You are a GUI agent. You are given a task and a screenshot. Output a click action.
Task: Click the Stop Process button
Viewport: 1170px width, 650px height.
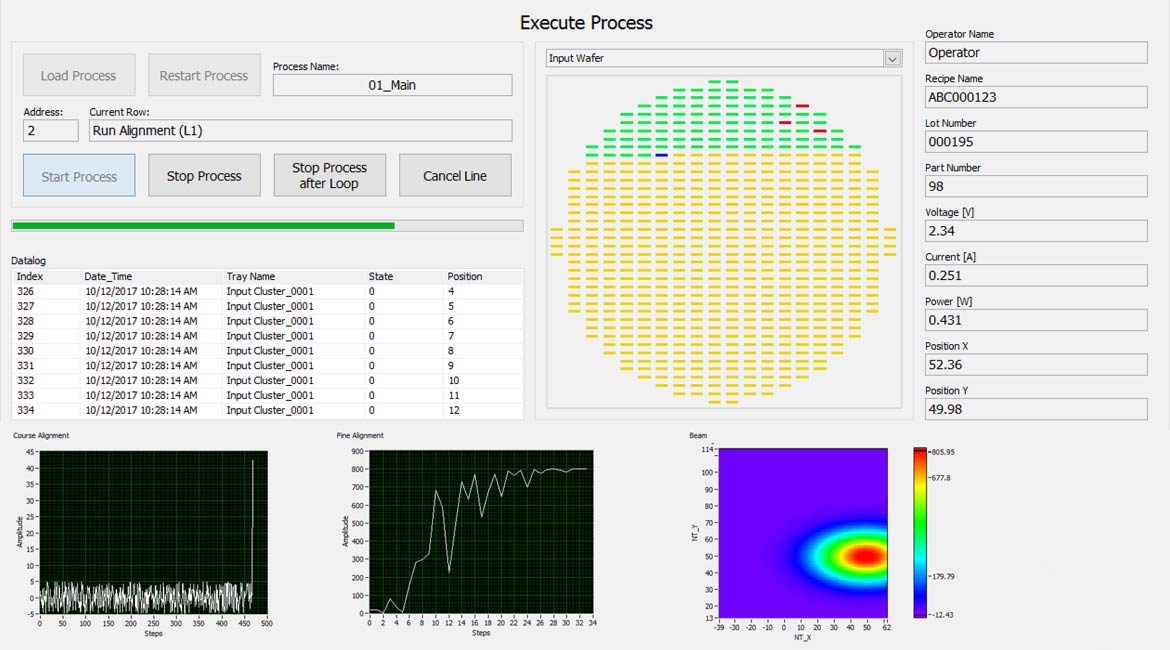[x=204, y=174]
